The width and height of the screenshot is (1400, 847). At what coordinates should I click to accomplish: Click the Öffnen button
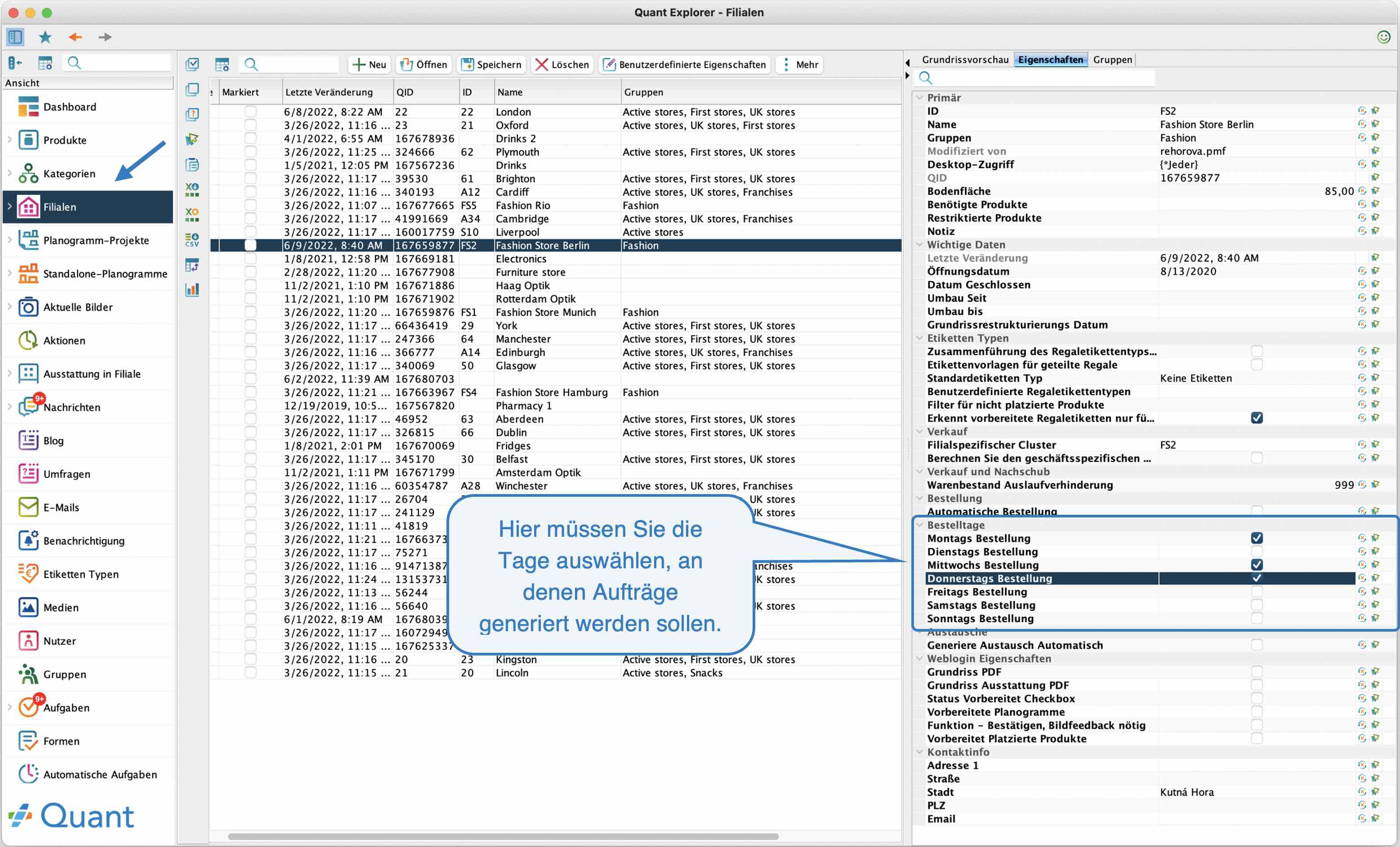click(424, 65)
